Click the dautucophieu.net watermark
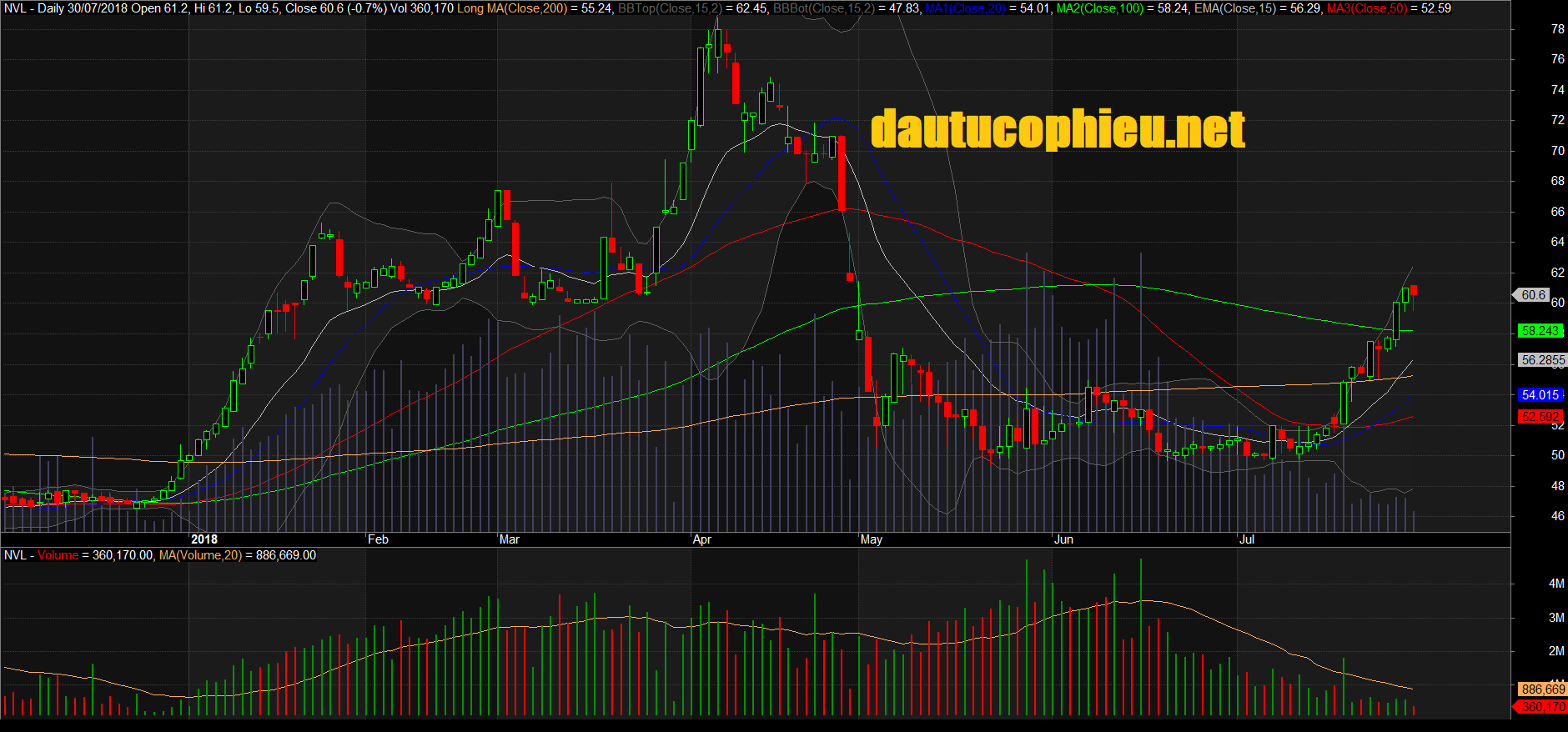1568x732 pixels. click(x=1058, y=130)
